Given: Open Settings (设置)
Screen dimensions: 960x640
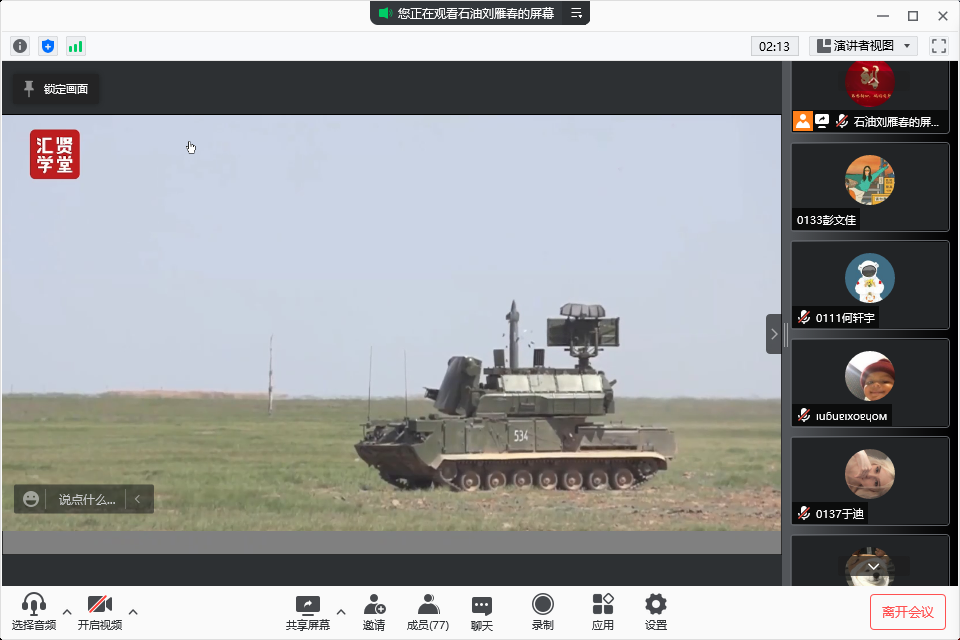Looking at the screenshot, I should [656, 612].
